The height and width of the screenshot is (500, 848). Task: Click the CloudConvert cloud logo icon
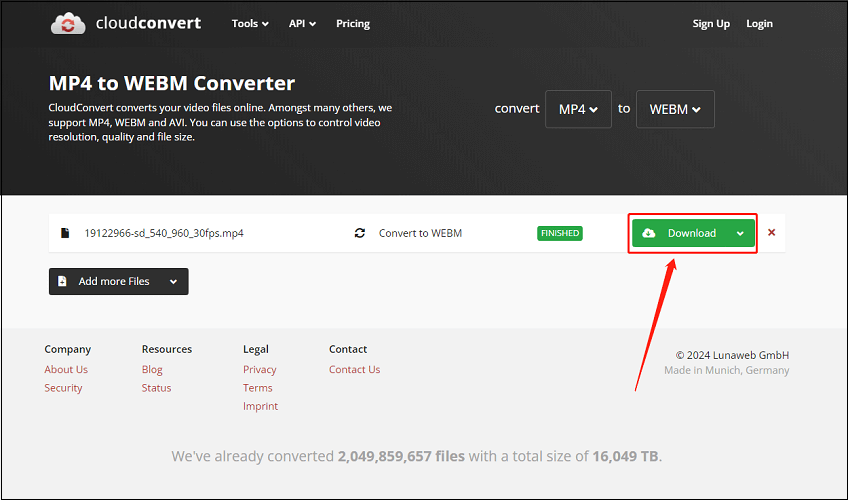(68, 23)
